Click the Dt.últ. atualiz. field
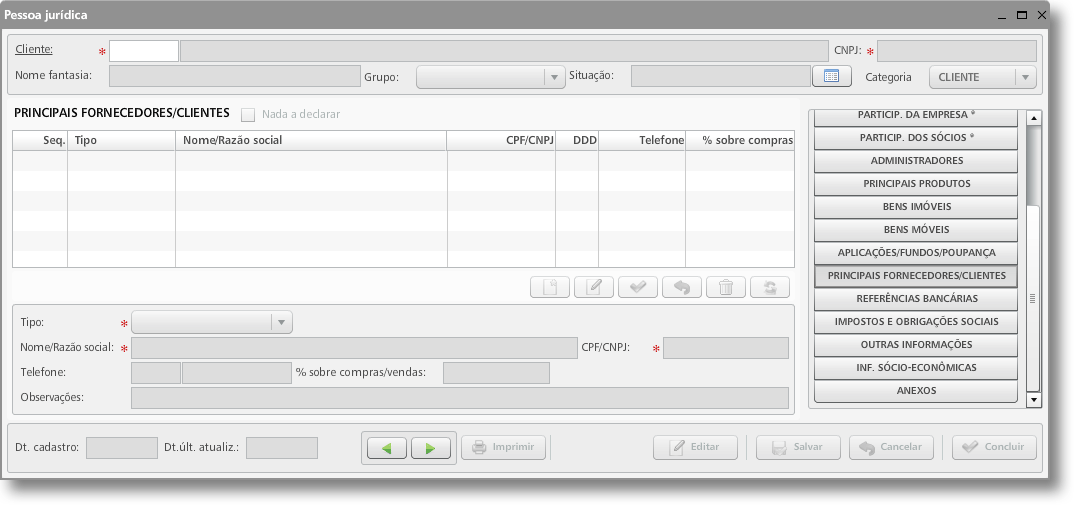Screen dimensions: 1074x505 [x=282, y=448]
